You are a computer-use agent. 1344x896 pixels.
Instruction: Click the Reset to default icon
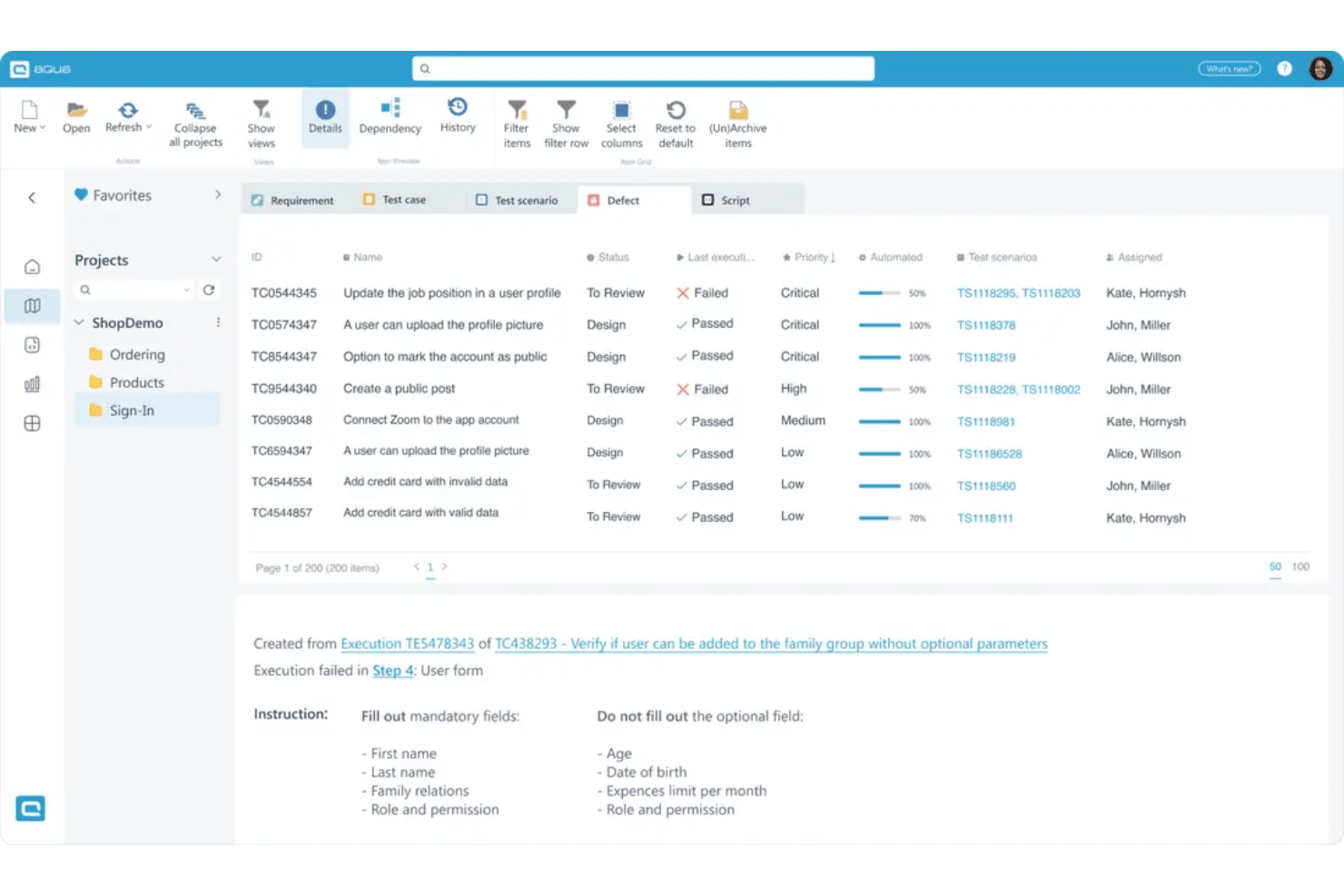676,110
